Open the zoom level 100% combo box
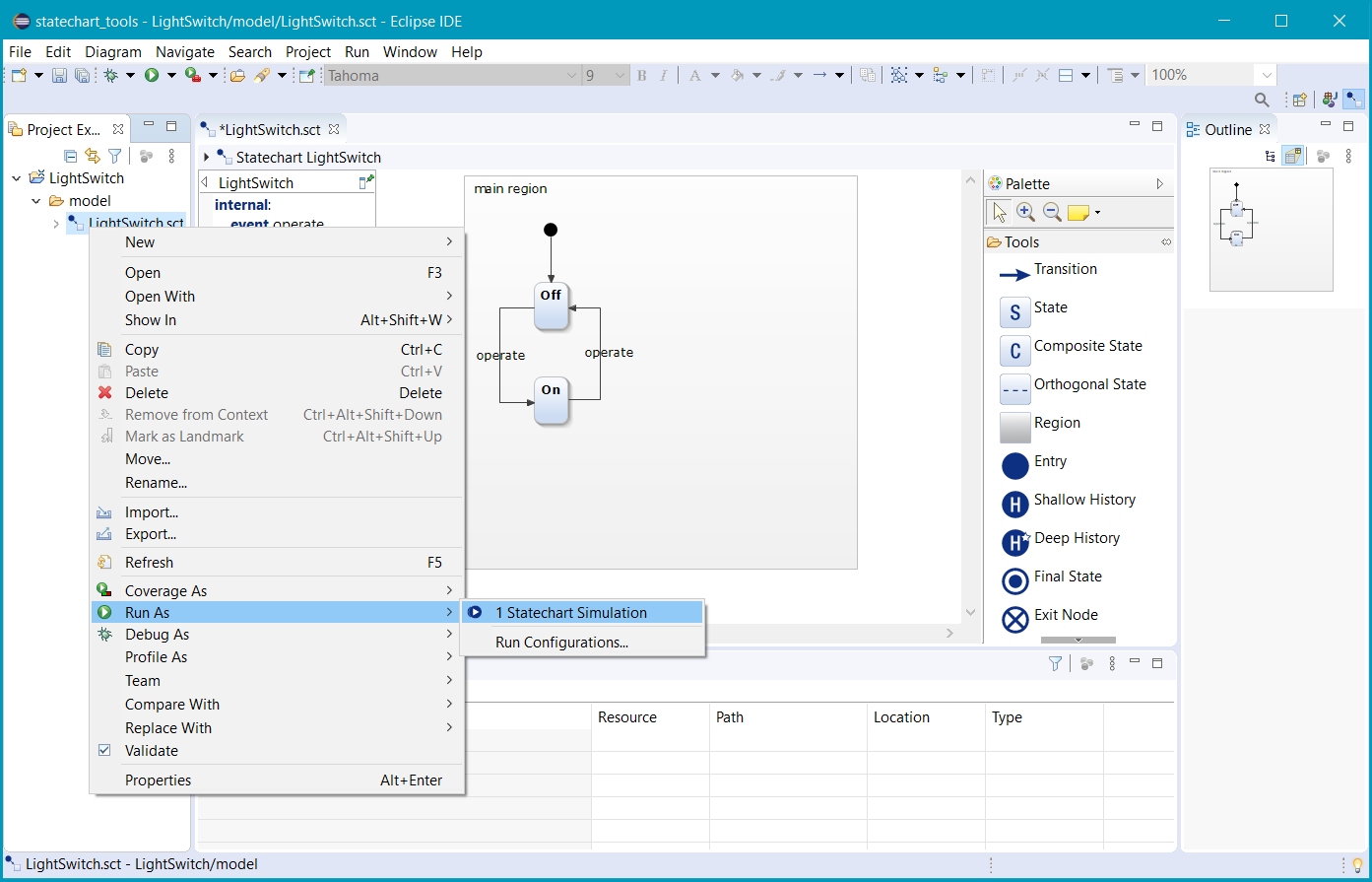Viewport: 1372px width, 882px height. click(x=1211, y=75)
